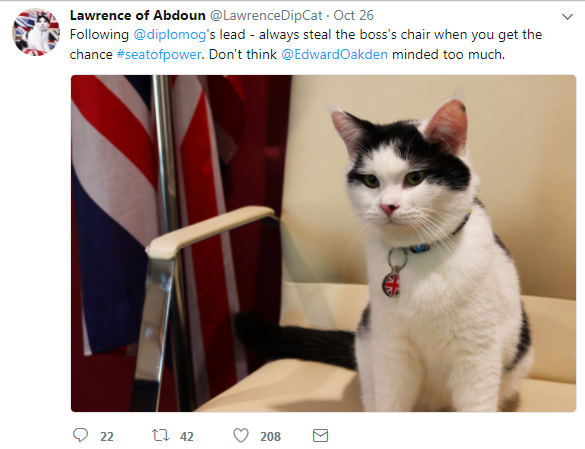Open the #seatofpower hashtag

(159, 54)
